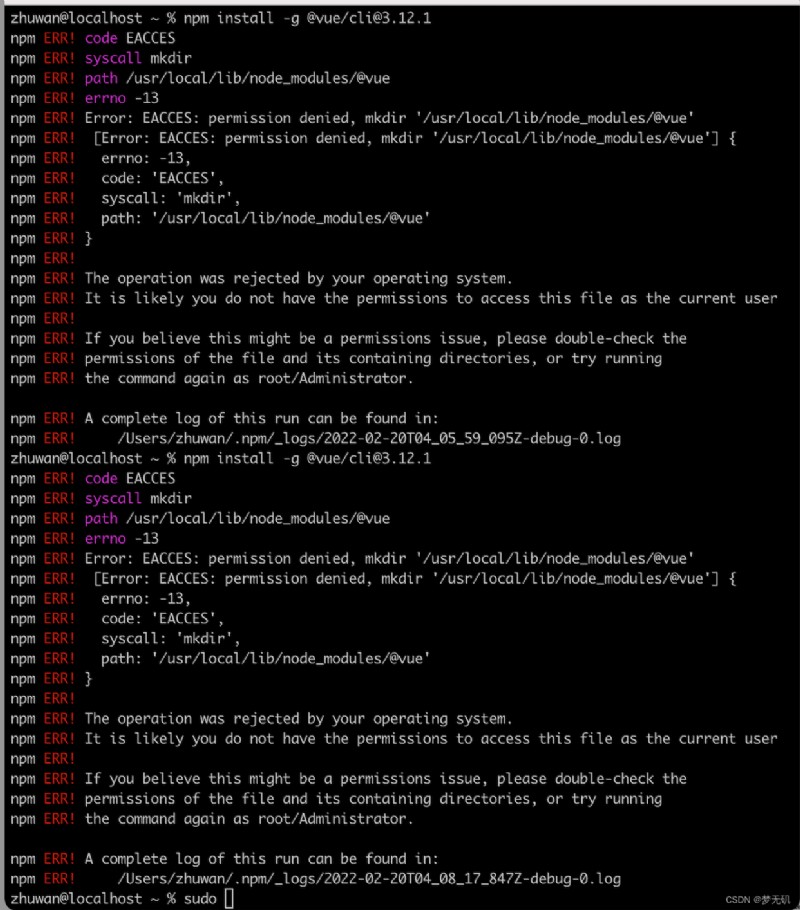Click the zhuwan@localhost prompt on the sudo line
Image resolution: width=800 pixels, height=910 pixels.
(x=76, y=898)
